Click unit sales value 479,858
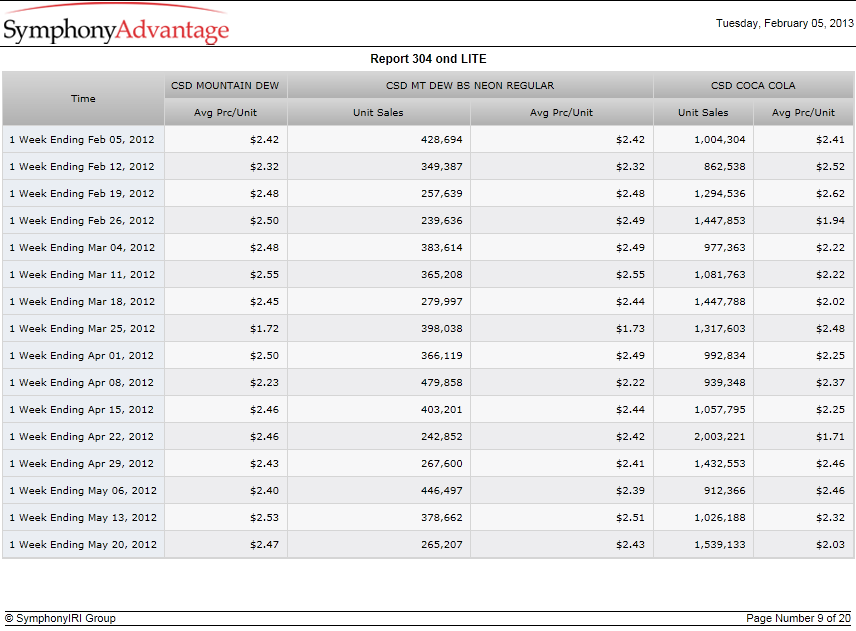This screenshot has height=631, width=856. click(x=442, y=383)
